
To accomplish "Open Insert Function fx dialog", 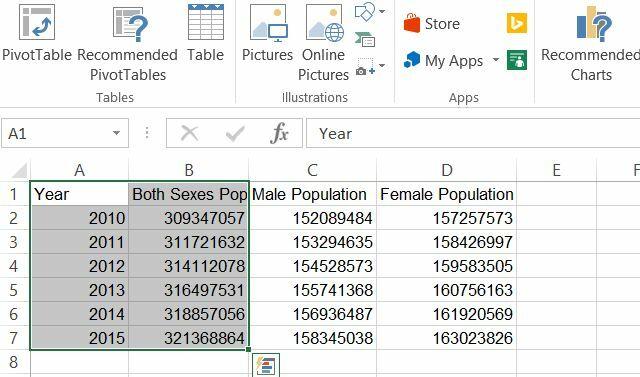I will click(280, 133).
